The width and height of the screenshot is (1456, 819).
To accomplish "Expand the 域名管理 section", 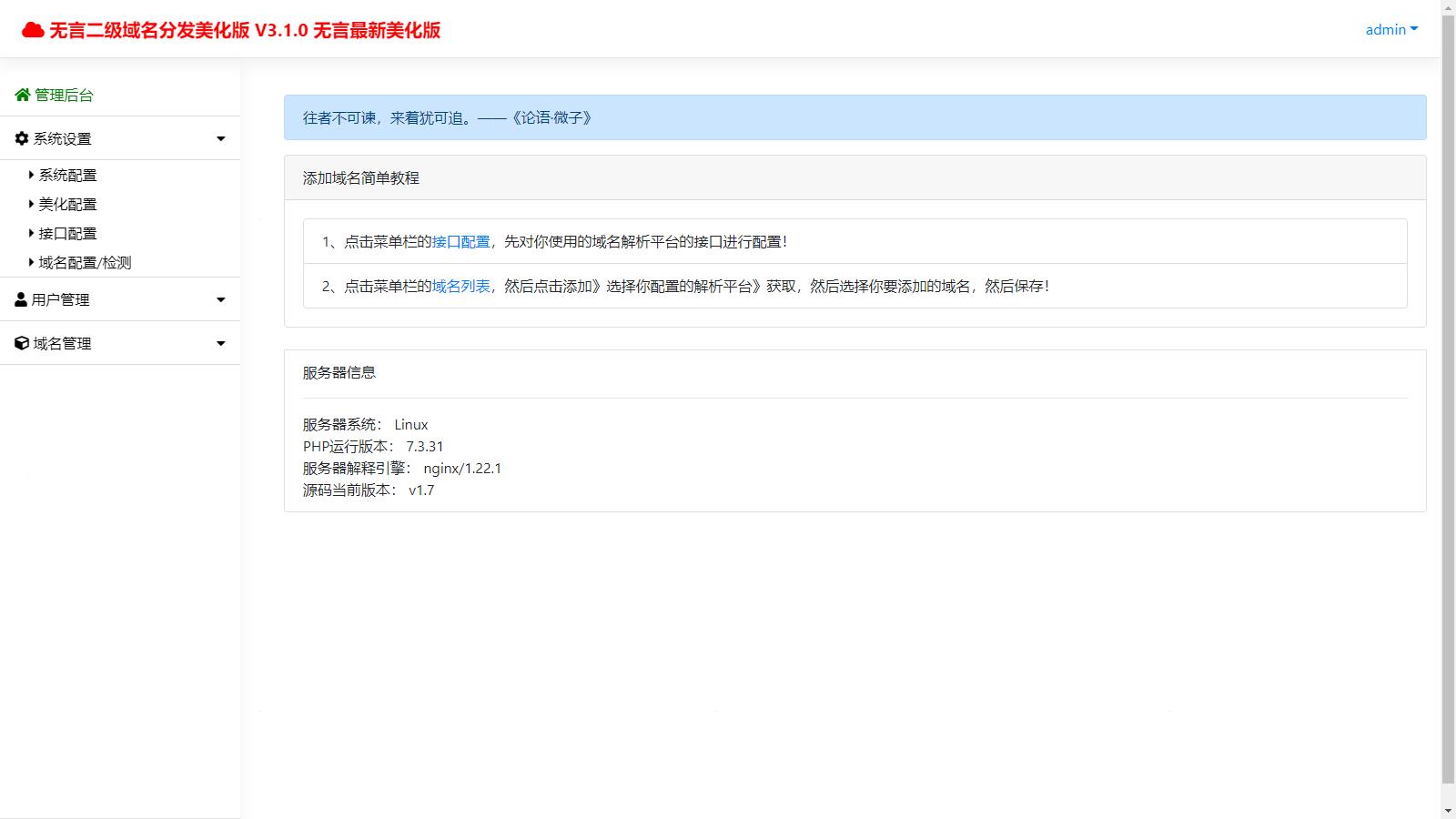I will click(219, 343).
